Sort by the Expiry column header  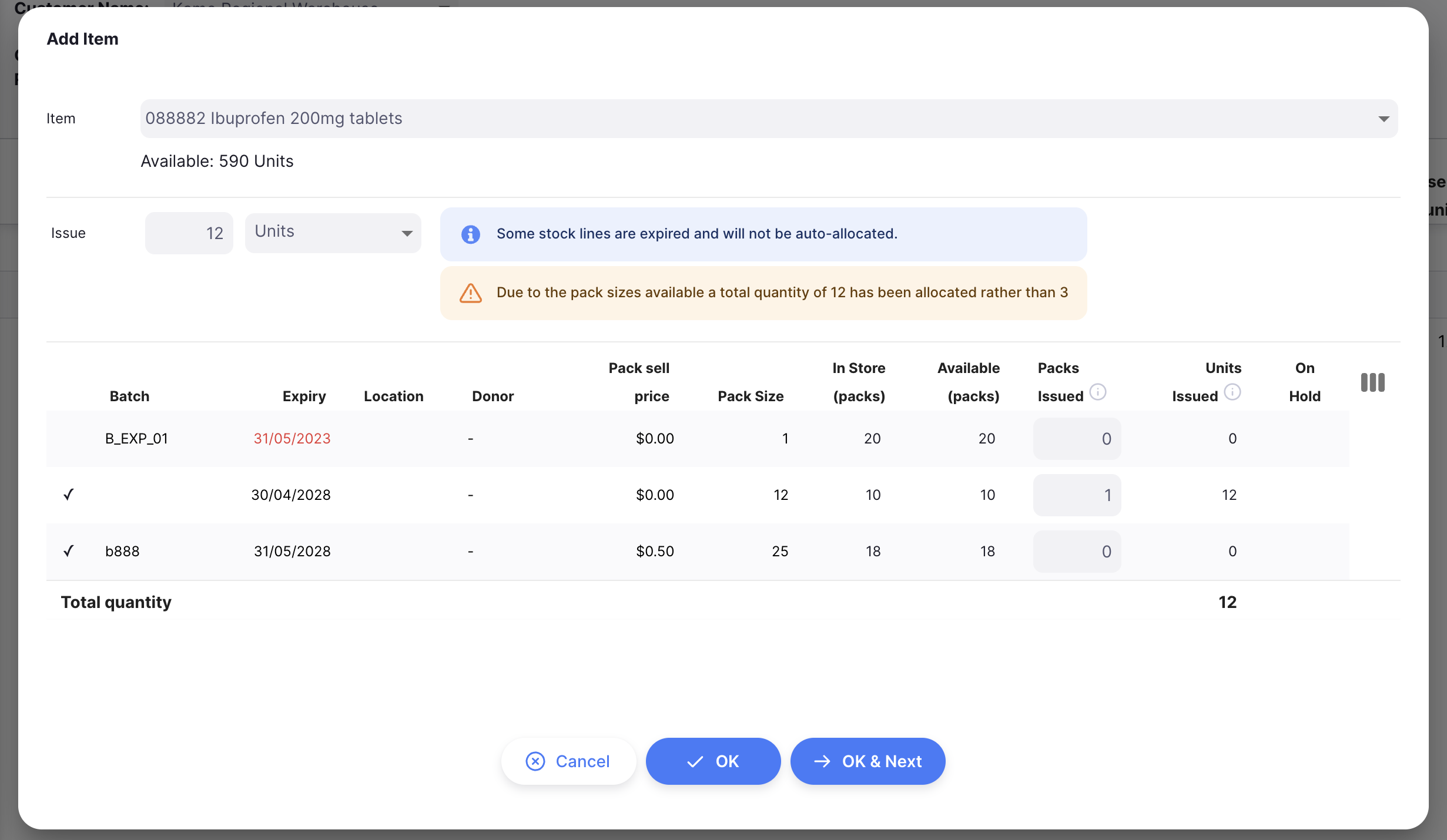tap(304, 397)
